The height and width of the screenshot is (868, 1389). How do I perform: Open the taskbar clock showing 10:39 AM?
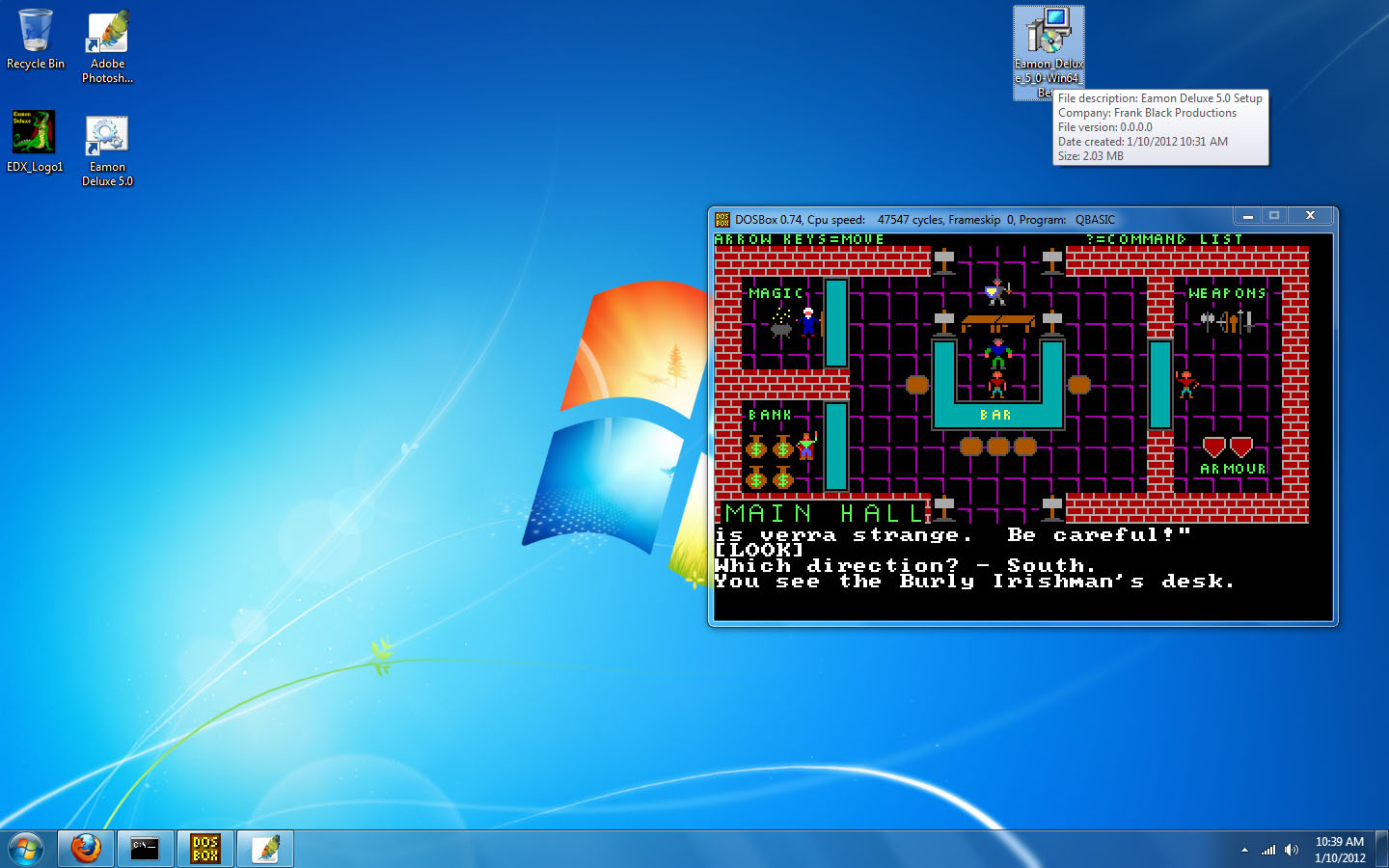1340,850
